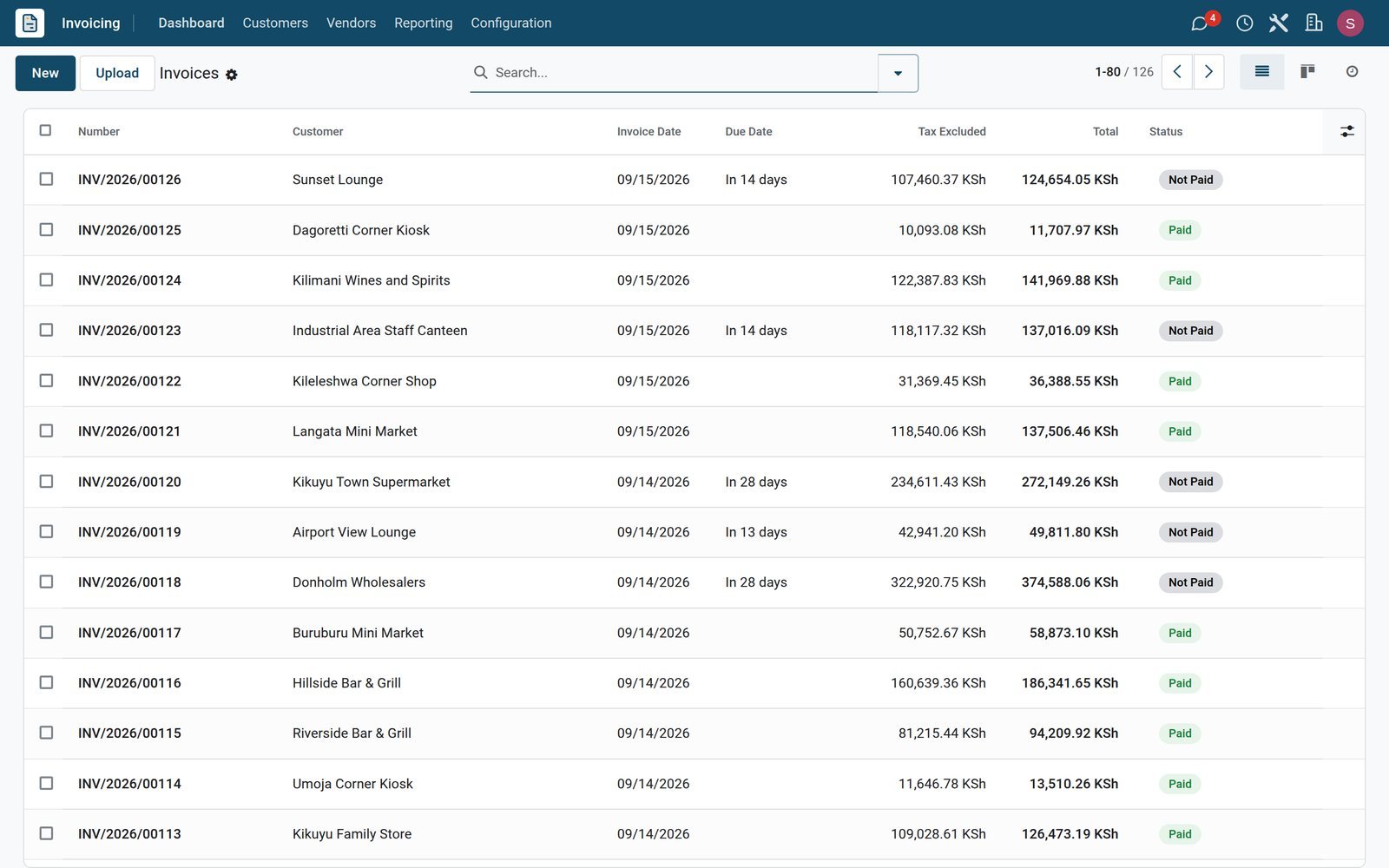The image size is (1389, 868).
Task: Check the box for INV/2026/00113
Action: 46,833
